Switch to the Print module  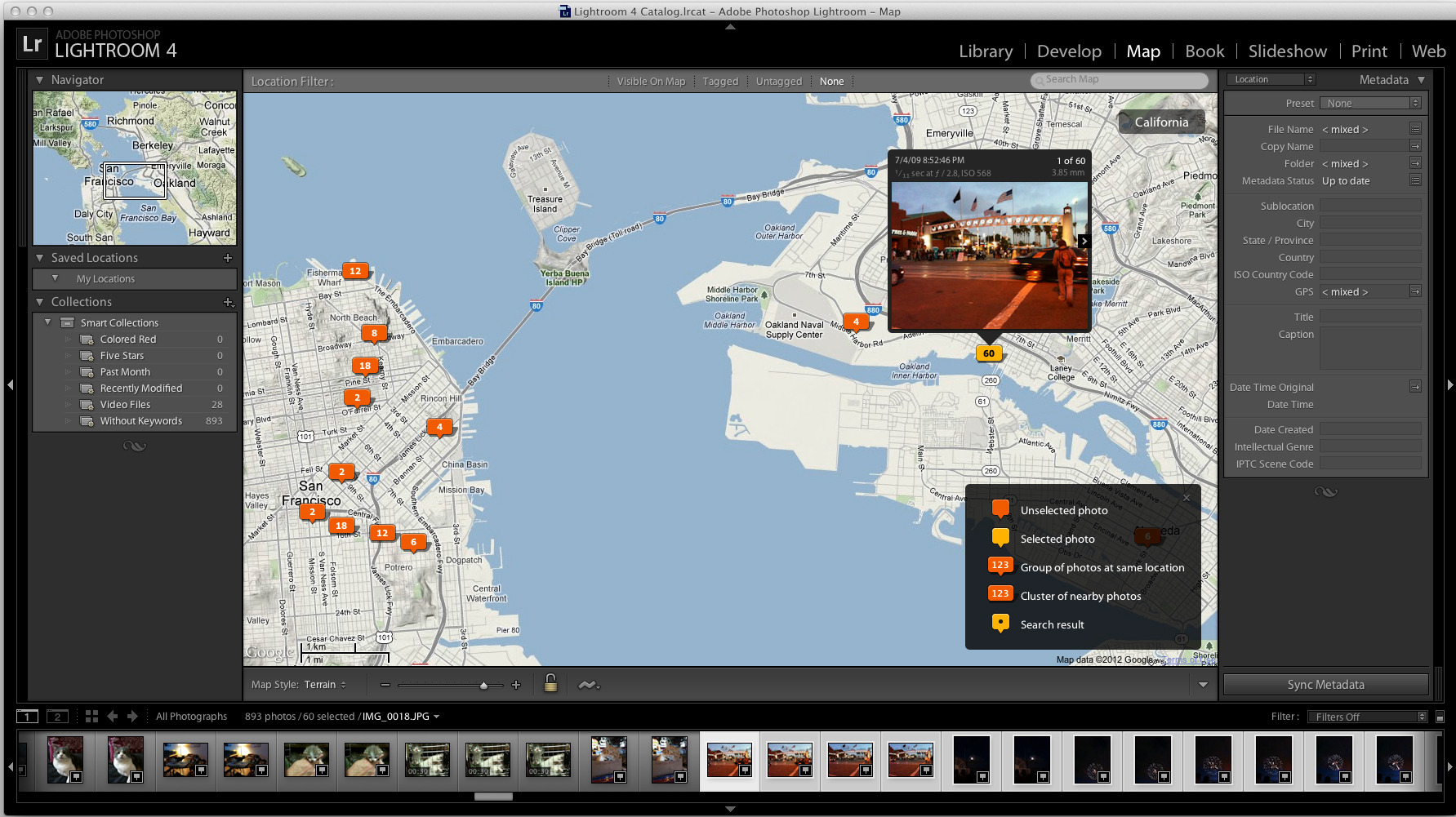[x=1369, y=51]
